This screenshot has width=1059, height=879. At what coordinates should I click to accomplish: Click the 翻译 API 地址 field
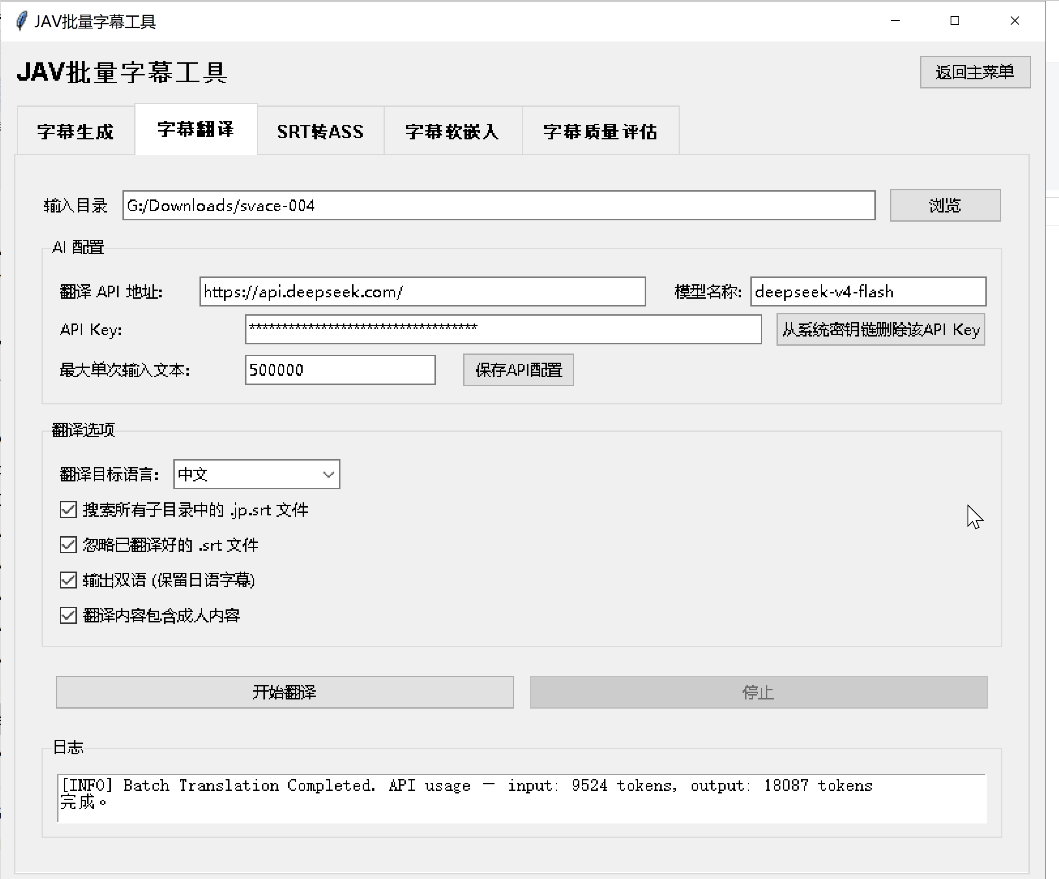pos(423,292)
